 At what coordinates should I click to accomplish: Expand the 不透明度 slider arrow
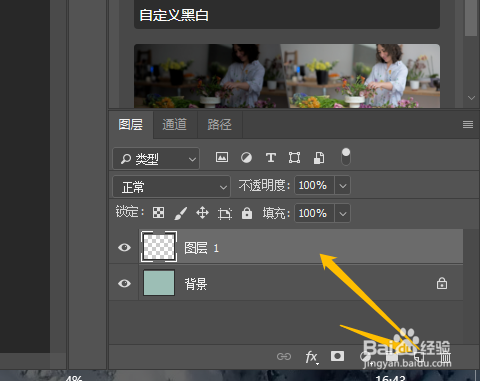[343, 185]
